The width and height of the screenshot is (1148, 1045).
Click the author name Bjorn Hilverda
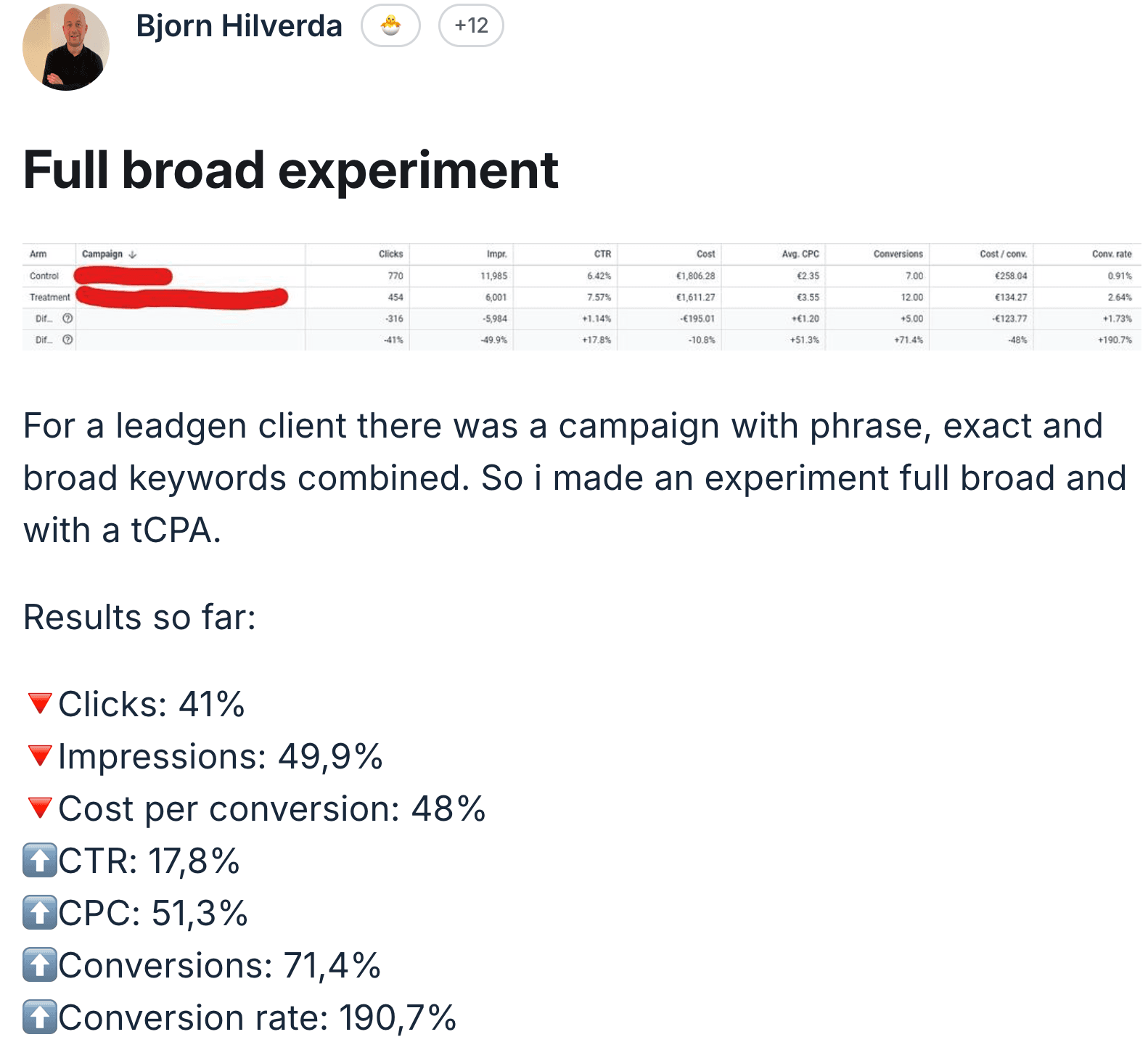[239, 25]
